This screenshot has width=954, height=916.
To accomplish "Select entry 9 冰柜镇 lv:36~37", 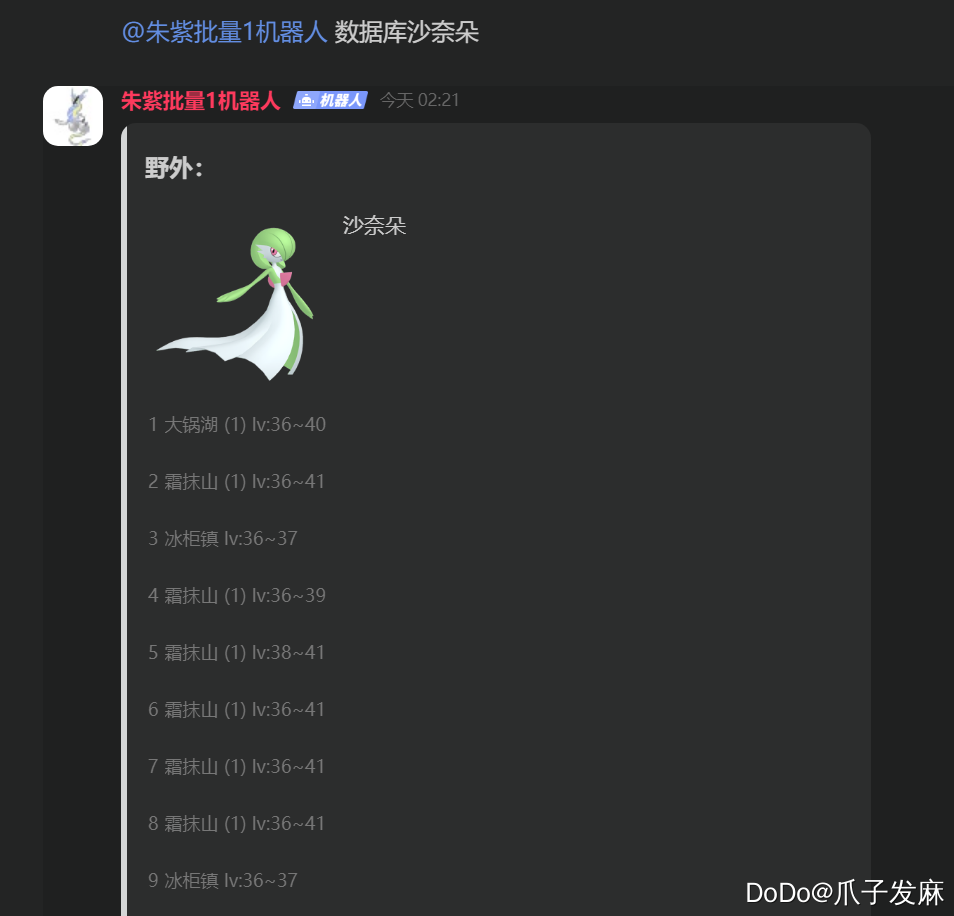I will click(223, 880).
